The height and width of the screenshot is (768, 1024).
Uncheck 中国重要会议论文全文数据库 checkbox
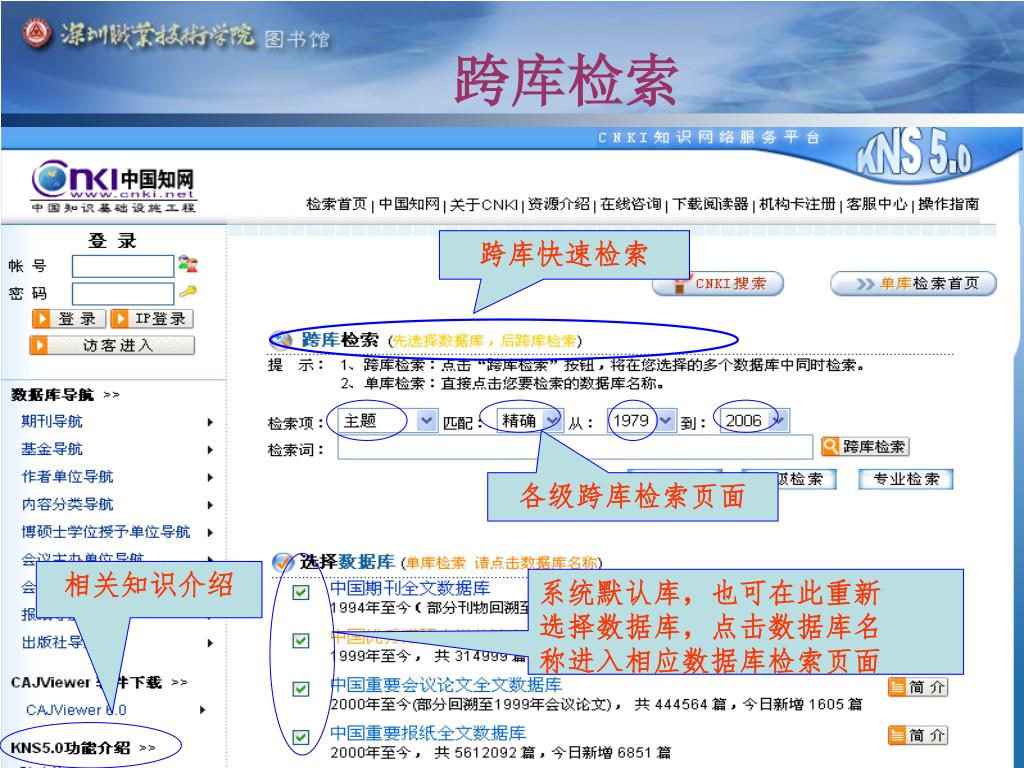point(300,689)
